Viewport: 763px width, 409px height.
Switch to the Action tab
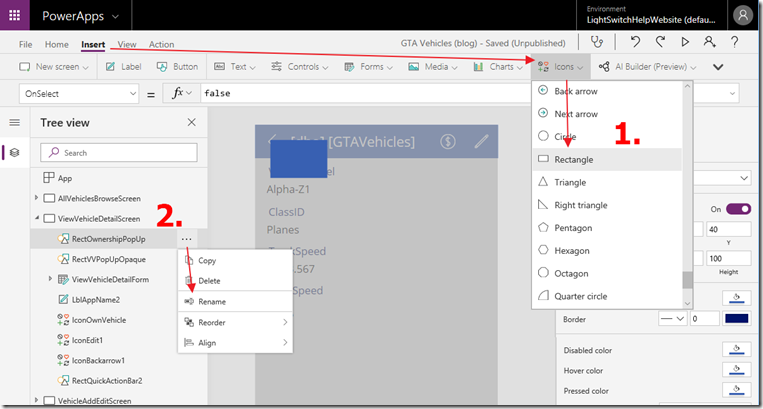pyautogui.click(x=161, y=44)
